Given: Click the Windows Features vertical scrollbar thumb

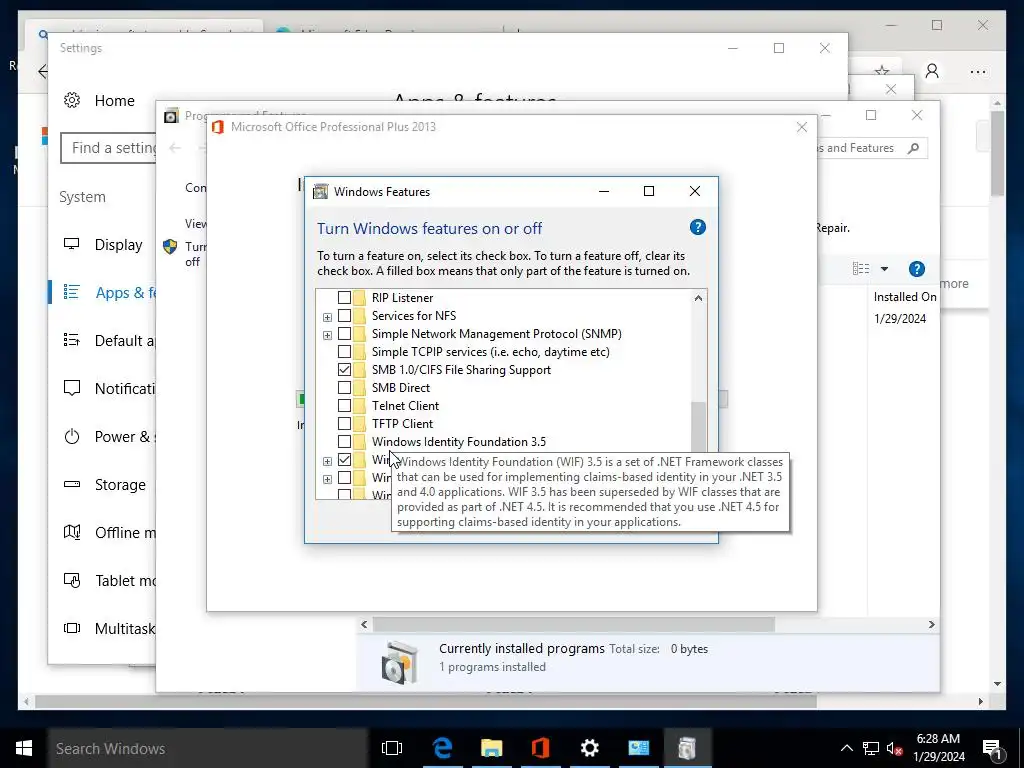Looking at the screenshot, I should tap(698, 426).
